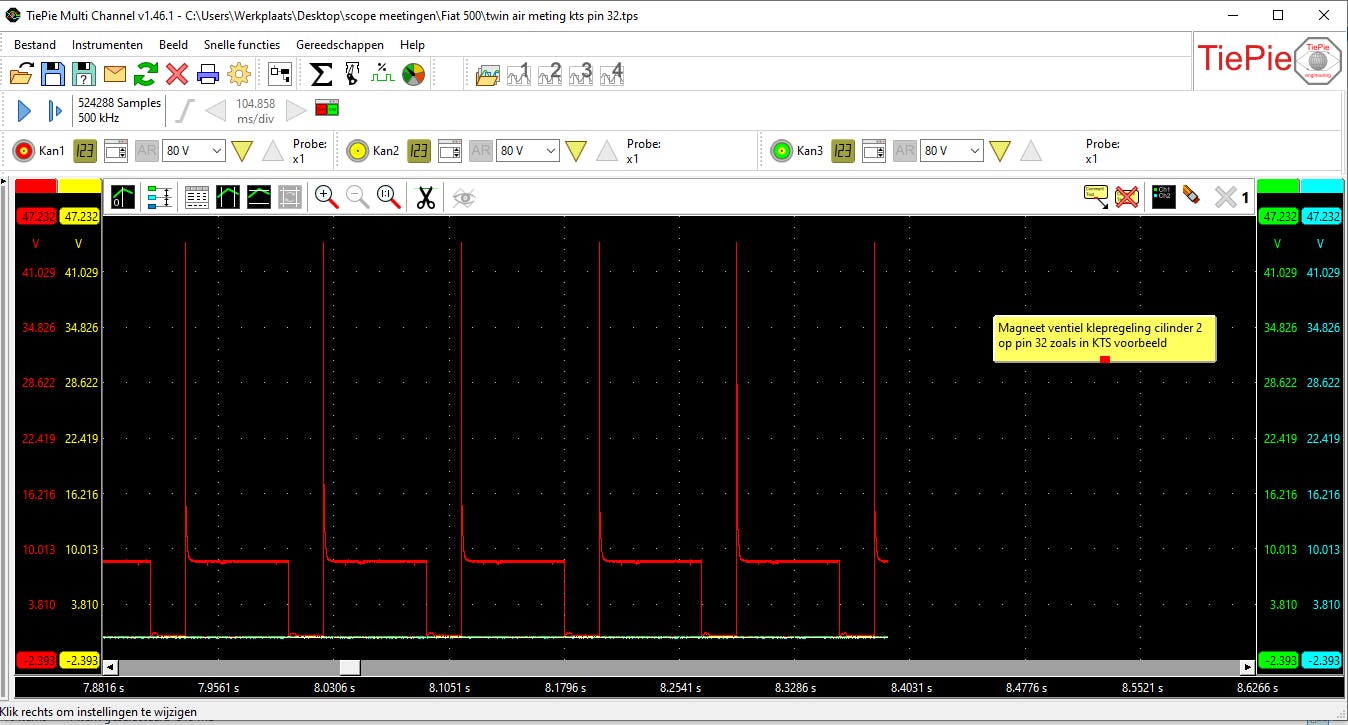This screenshot has width=1348, height=725.
Task: Toggle the Kan2 yellow channel button
Action: click(357, 151)
